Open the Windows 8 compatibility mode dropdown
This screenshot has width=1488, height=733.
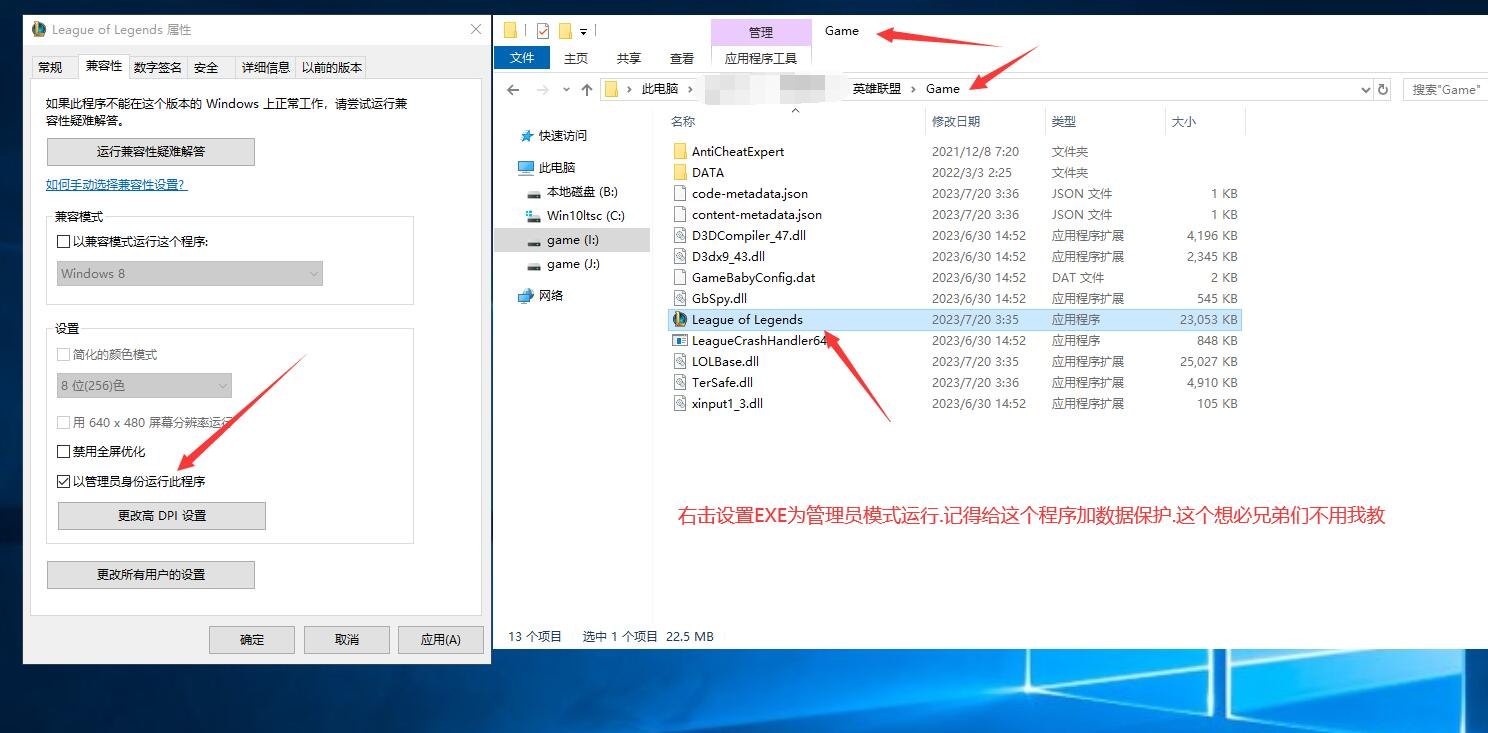[190, 273]
